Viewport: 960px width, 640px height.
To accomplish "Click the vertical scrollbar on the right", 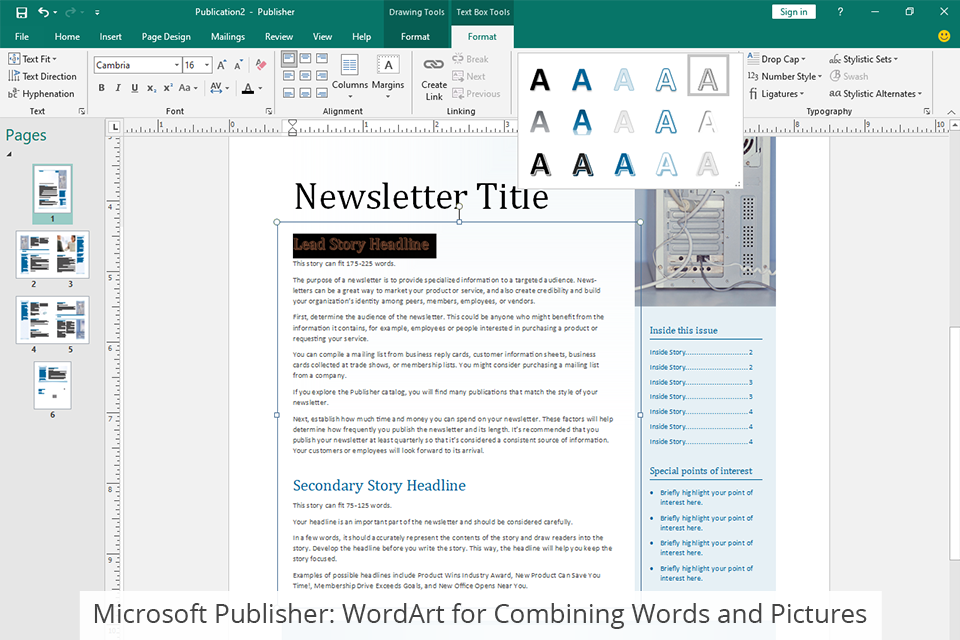I will (954, 443).
